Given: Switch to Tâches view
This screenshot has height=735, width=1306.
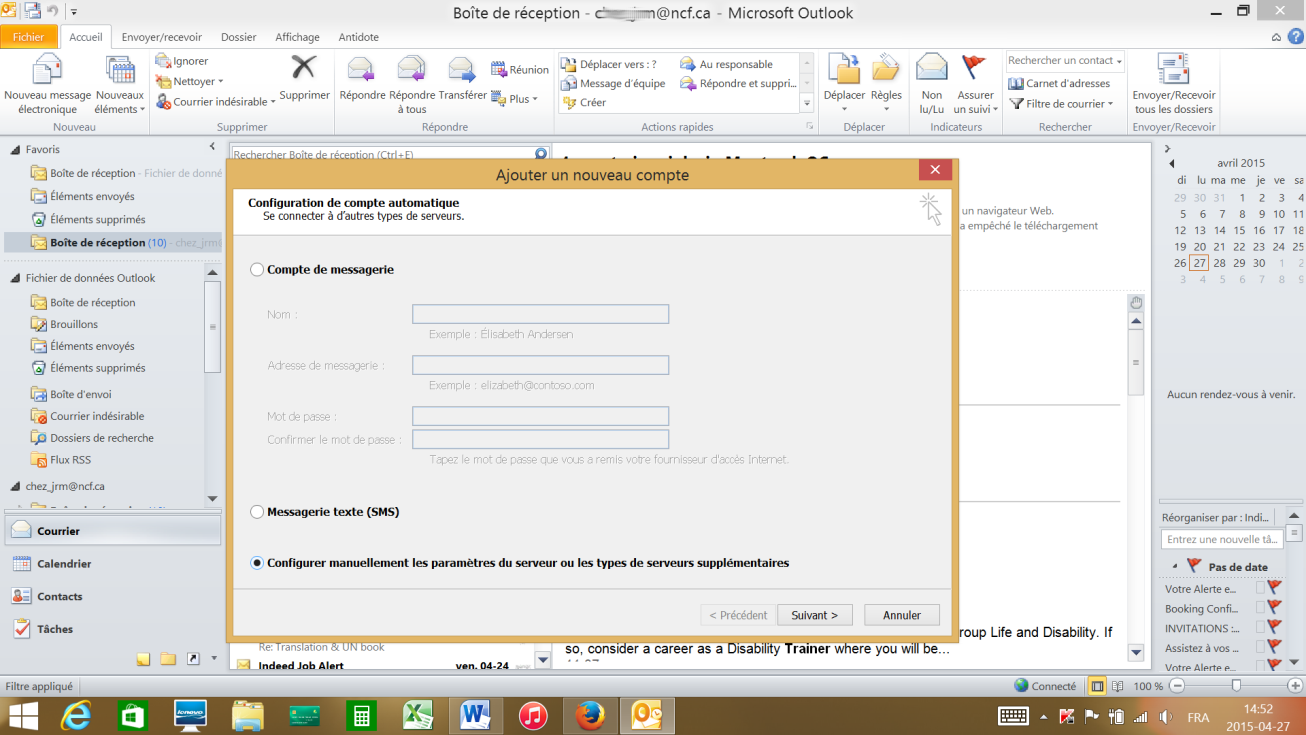Looking at the screenshot, I should pyautogui.click(x=110, y=629).
